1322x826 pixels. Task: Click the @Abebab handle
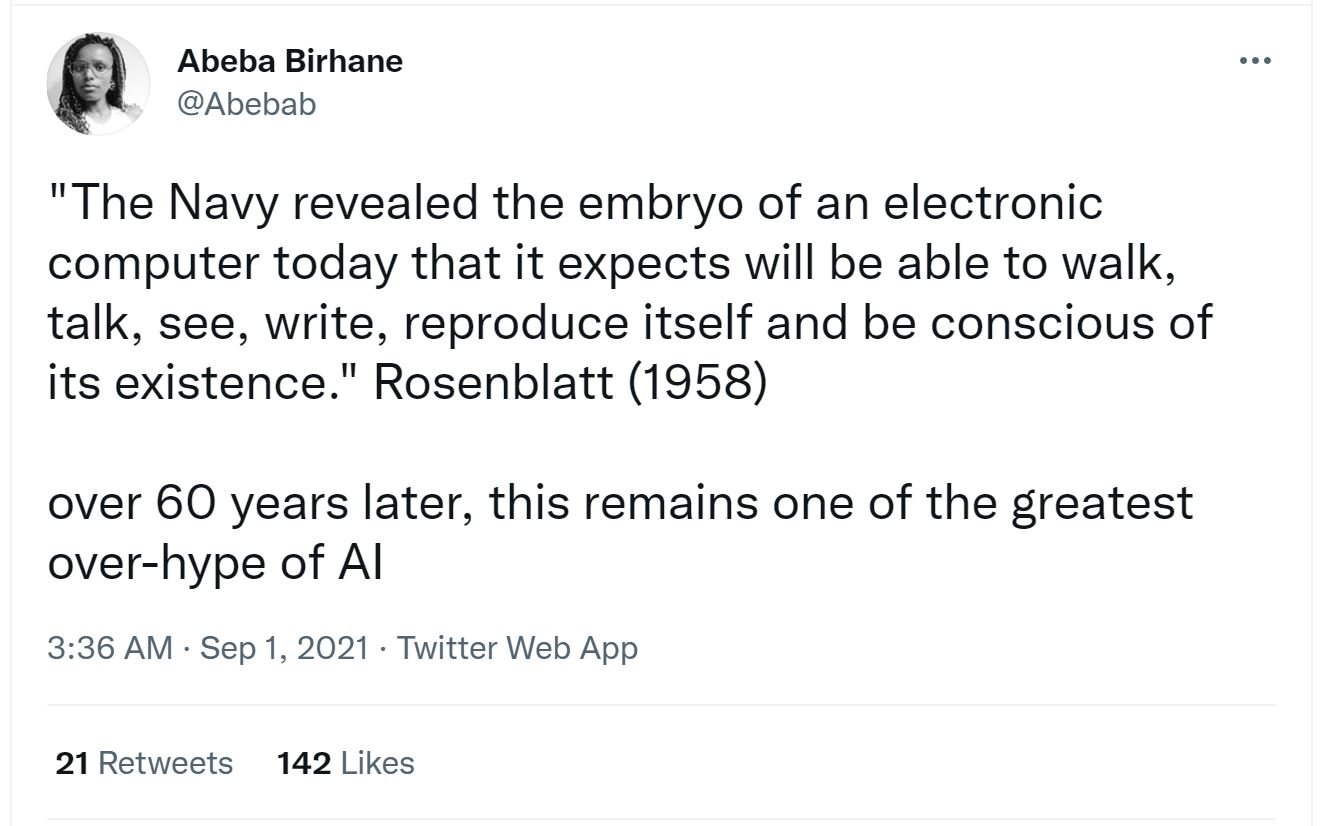coord(246,103)
